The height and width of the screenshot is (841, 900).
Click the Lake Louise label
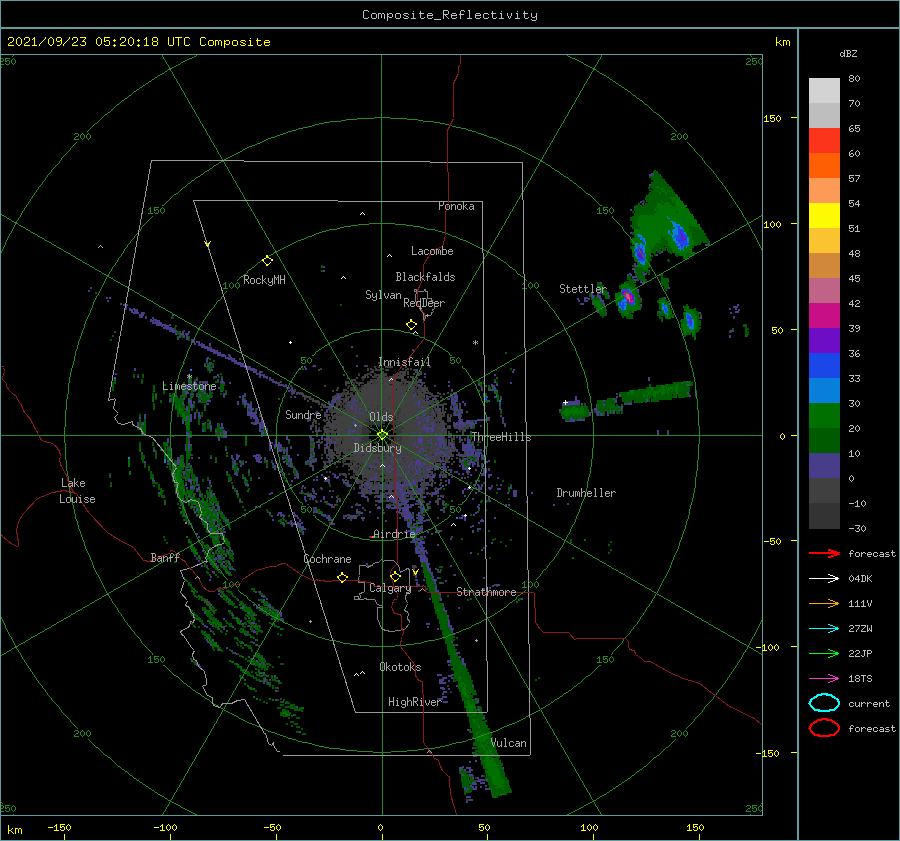pyautogui.click(x=77, y=491)
